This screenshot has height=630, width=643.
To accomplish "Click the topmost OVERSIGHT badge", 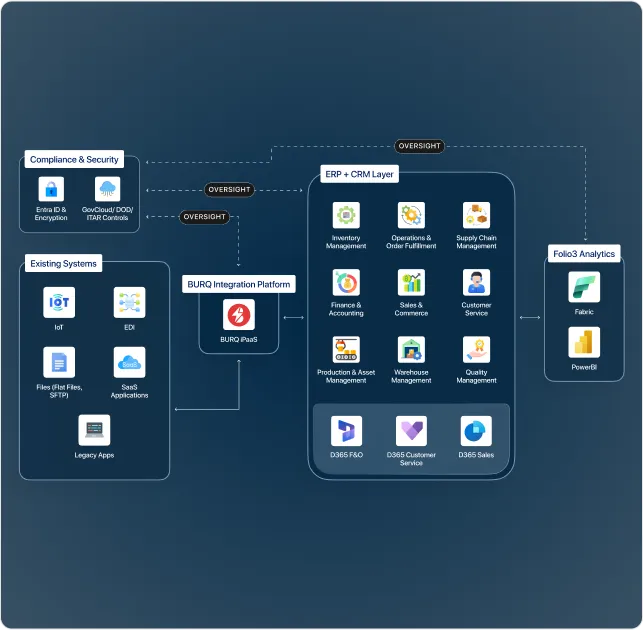I will tap(419, 146).
